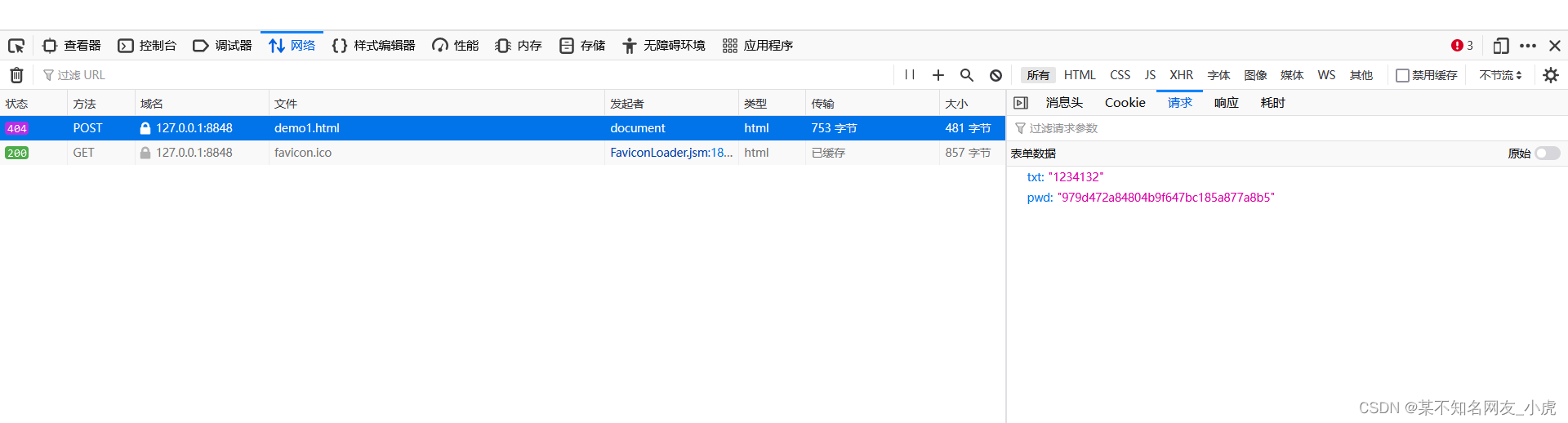Open request blocking icon

pyautogui.click(x=996, y=75)
